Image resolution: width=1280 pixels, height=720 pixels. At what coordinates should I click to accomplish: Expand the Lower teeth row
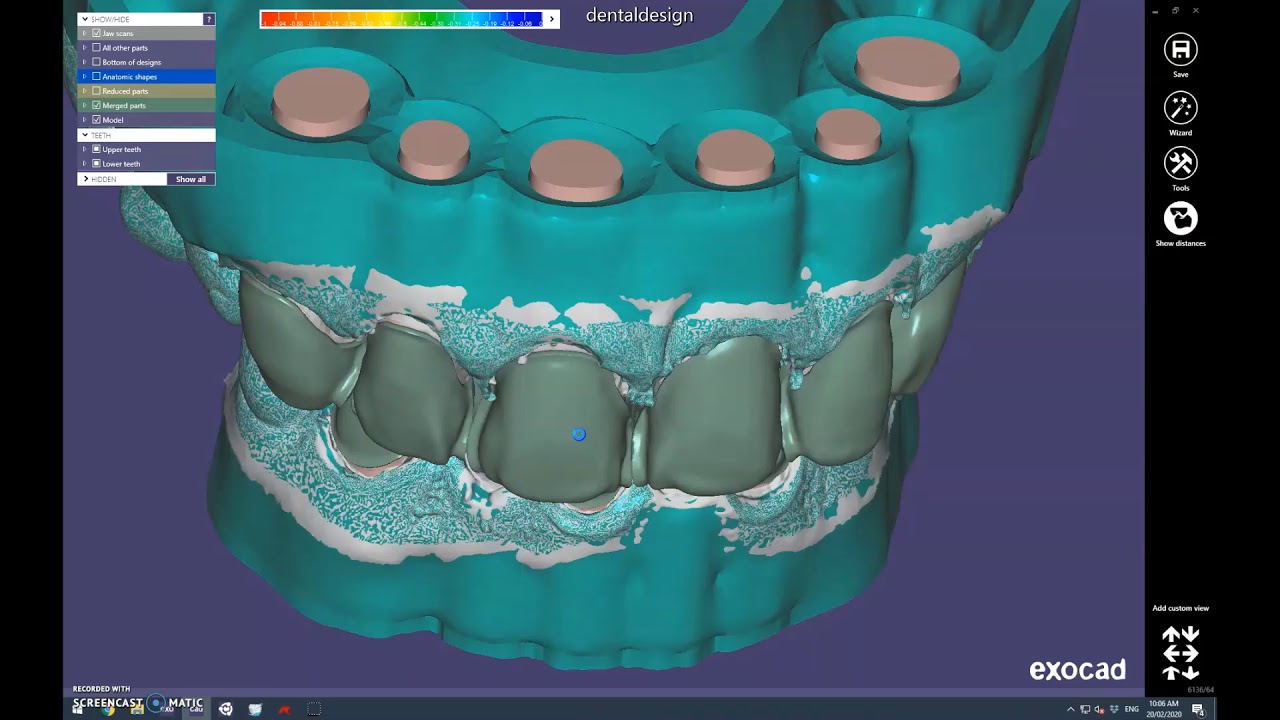coord(85,163)
